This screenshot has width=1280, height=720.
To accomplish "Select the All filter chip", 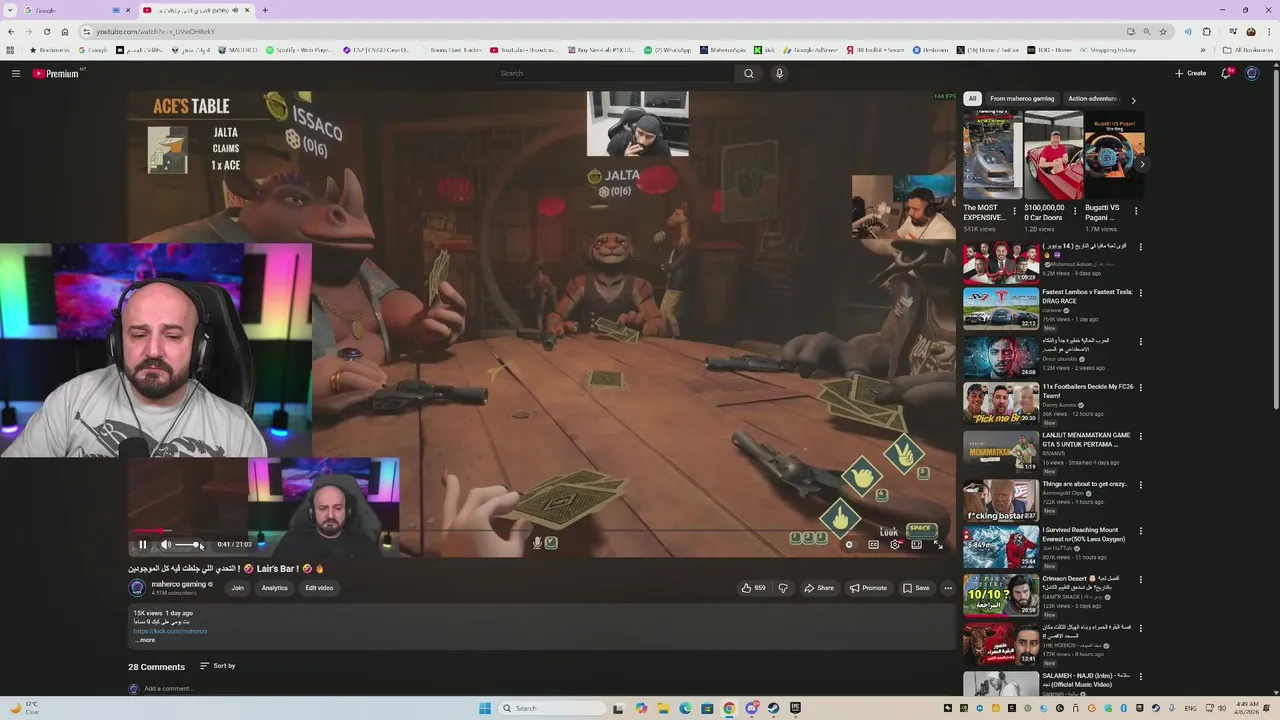I will 972,99.
